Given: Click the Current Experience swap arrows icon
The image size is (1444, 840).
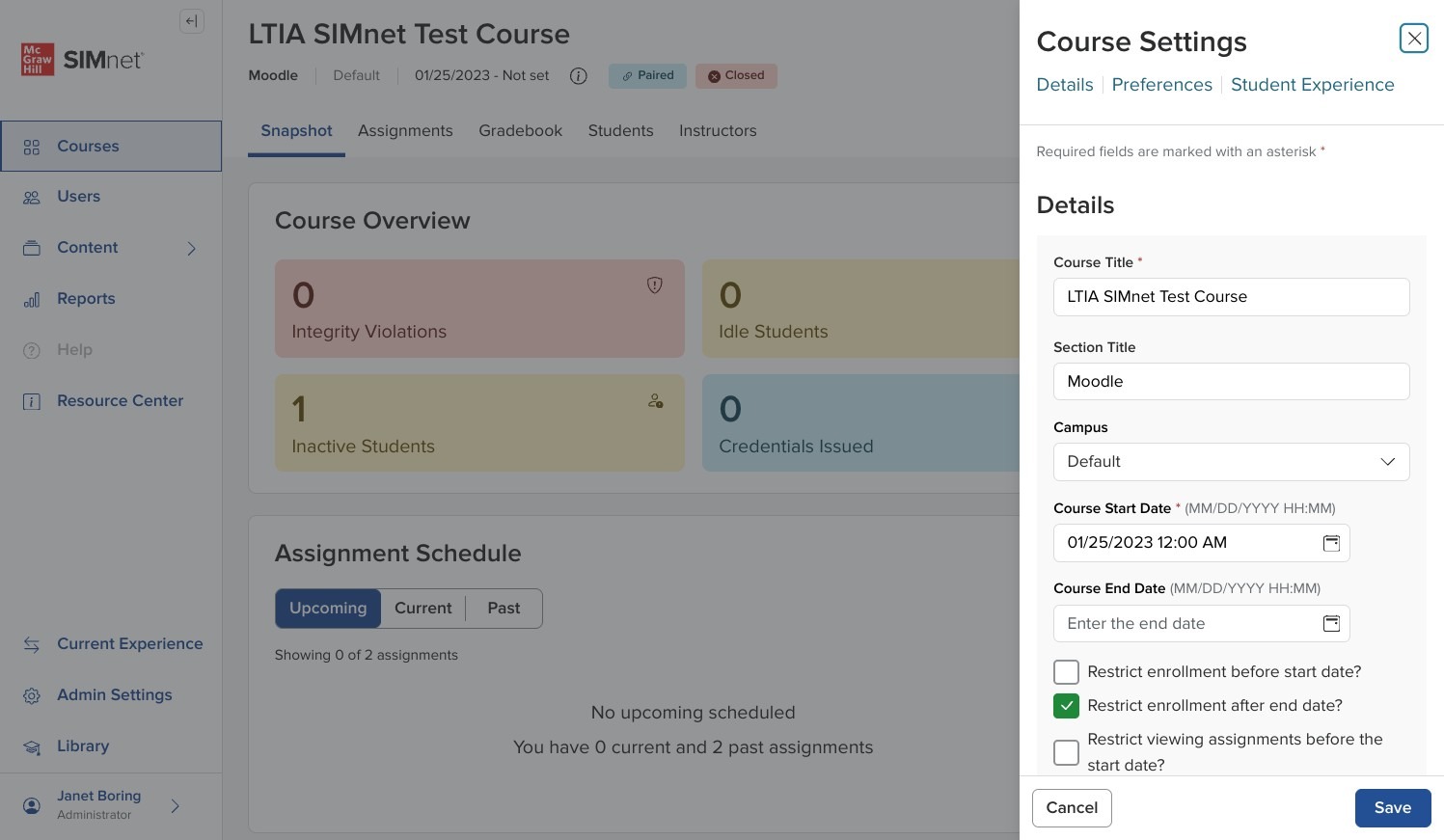Looking at the screenshot, I should click(x=32, y=644).
